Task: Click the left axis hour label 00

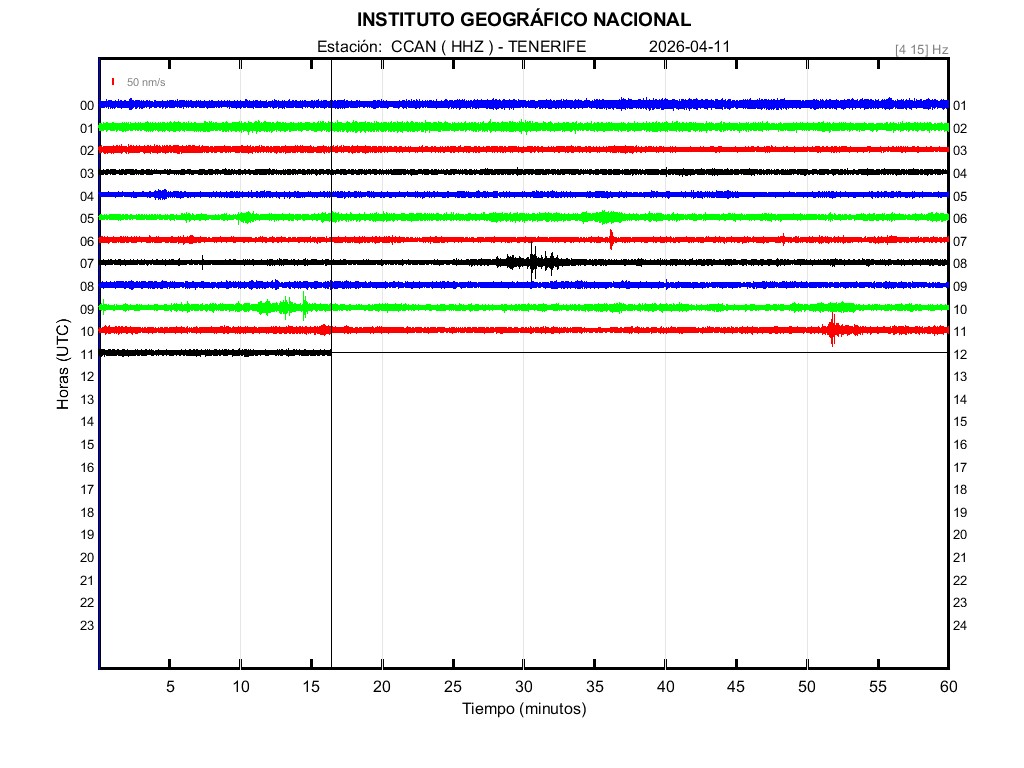Action: point(87,105)
